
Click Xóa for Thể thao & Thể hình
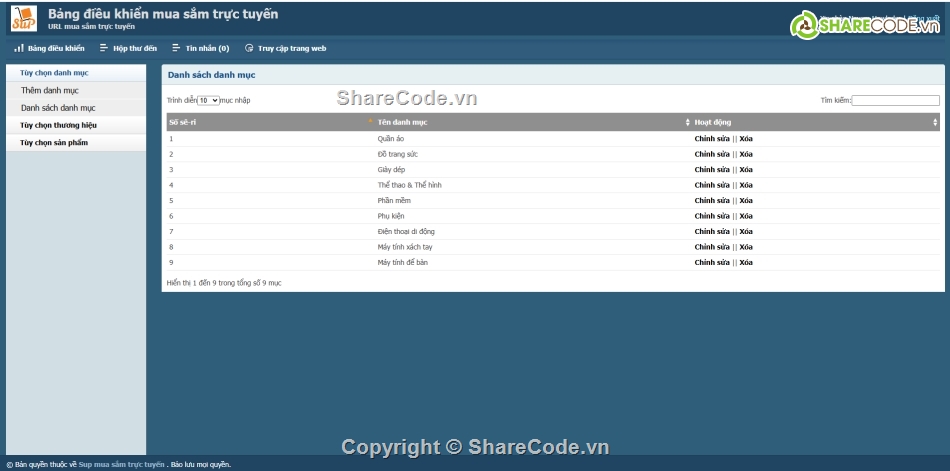(x=746, y=185)
